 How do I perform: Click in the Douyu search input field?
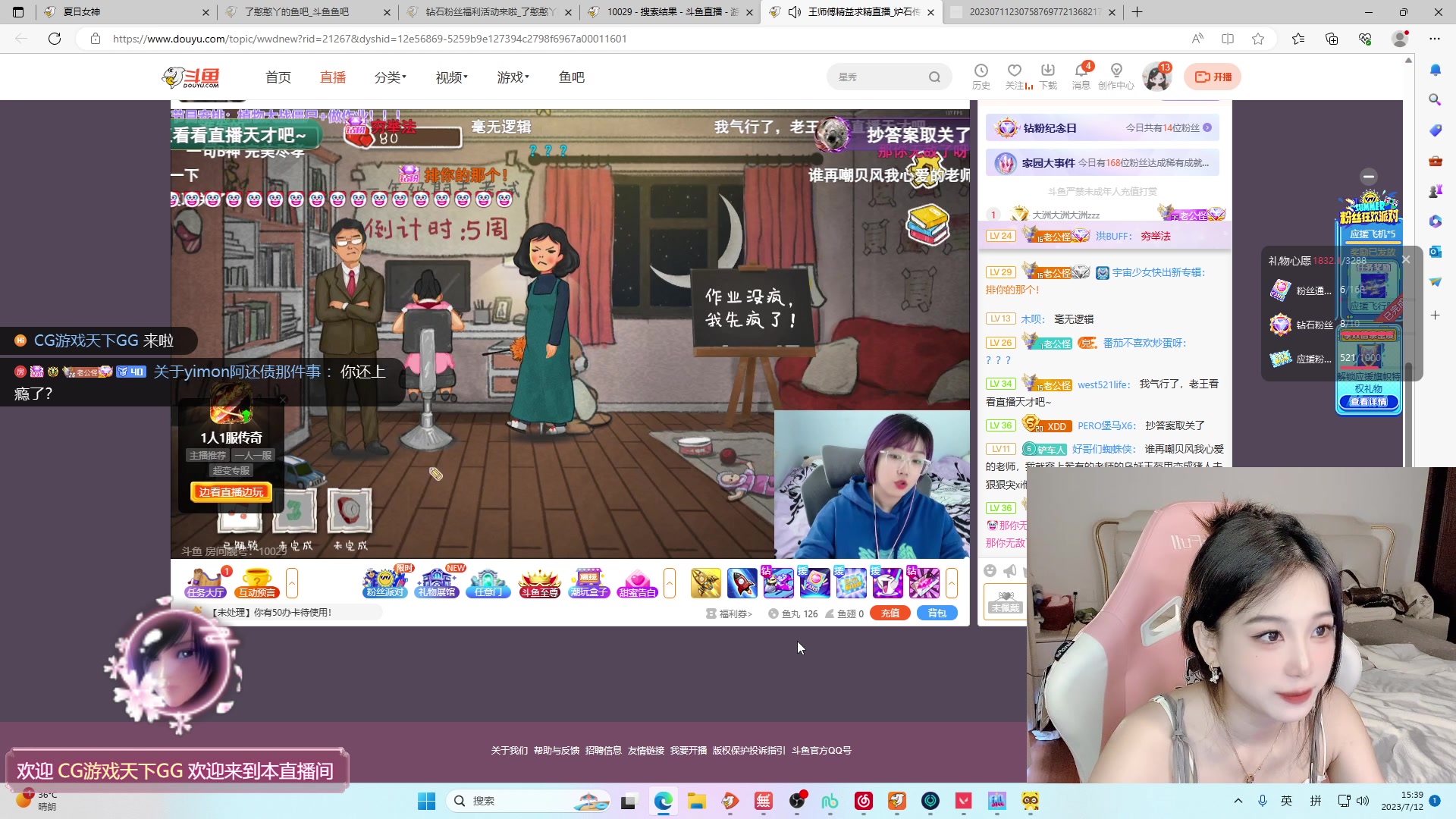(878, 77)
